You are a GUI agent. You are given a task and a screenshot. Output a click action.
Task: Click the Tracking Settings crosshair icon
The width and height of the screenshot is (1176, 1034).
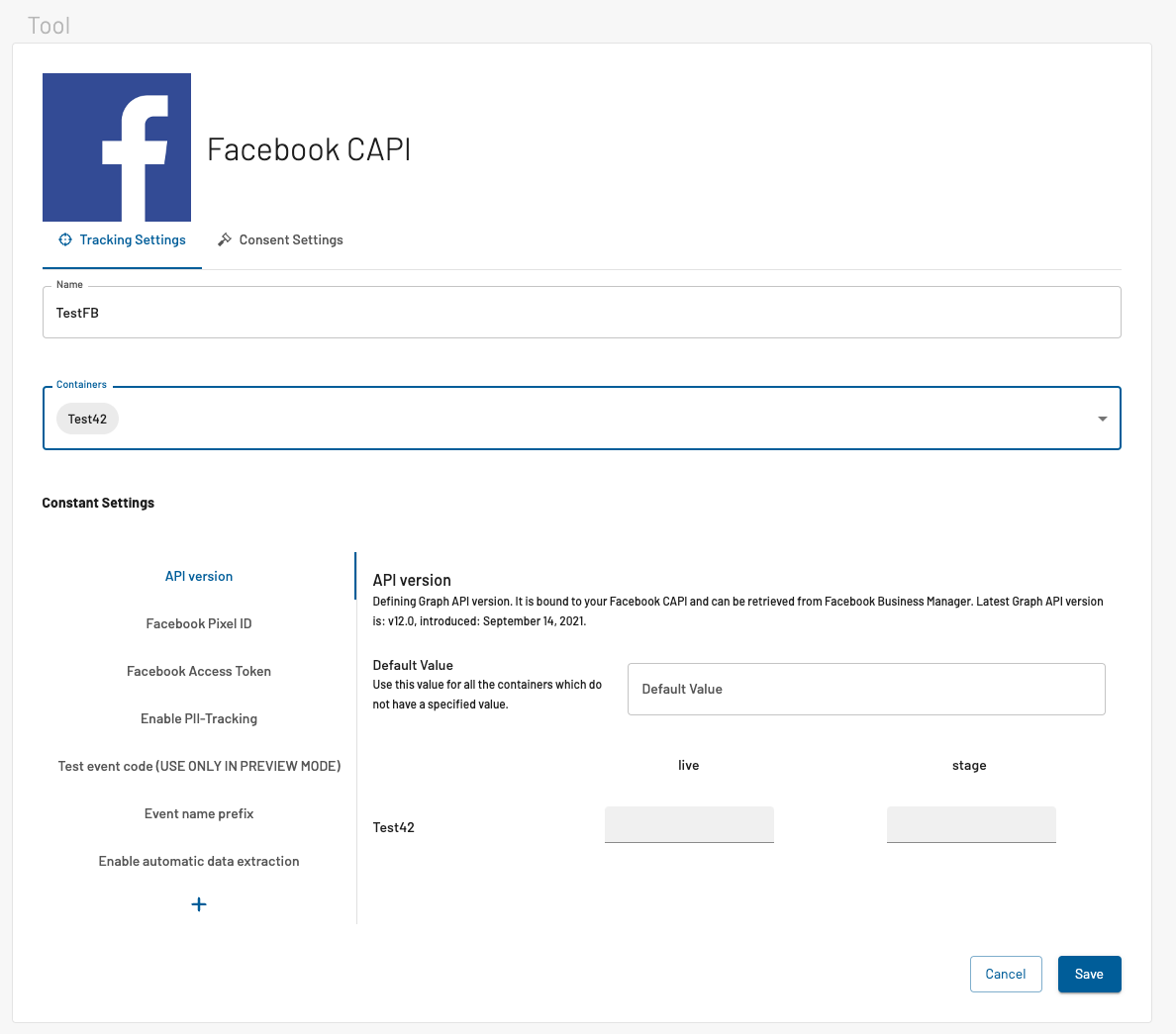point(65,239)
